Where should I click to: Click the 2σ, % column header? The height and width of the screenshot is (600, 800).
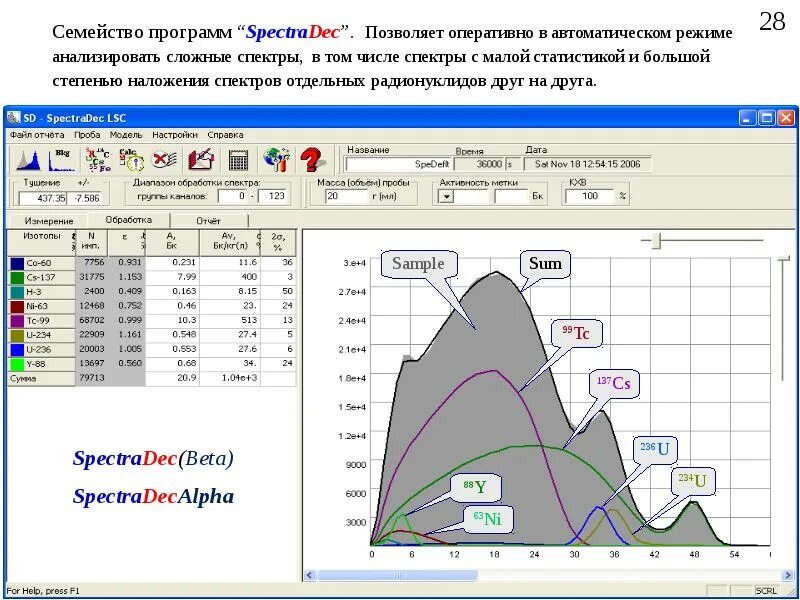(278, 242)
